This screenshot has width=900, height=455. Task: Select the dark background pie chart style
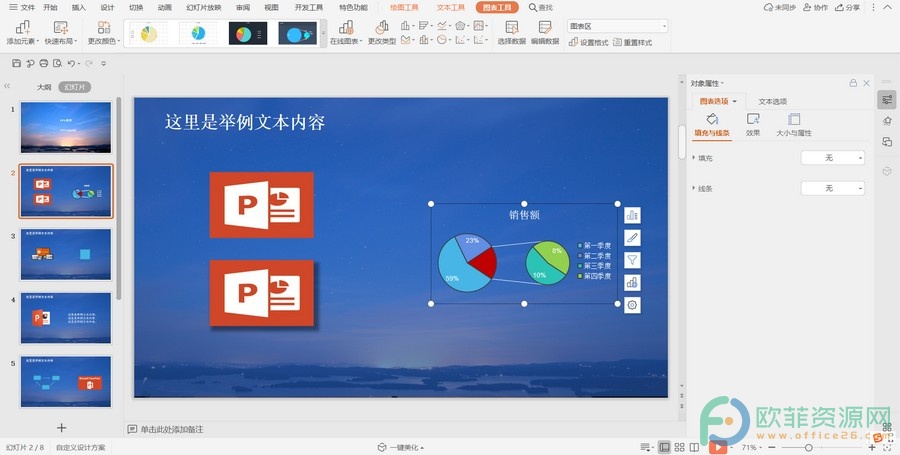tap(248, 34)
